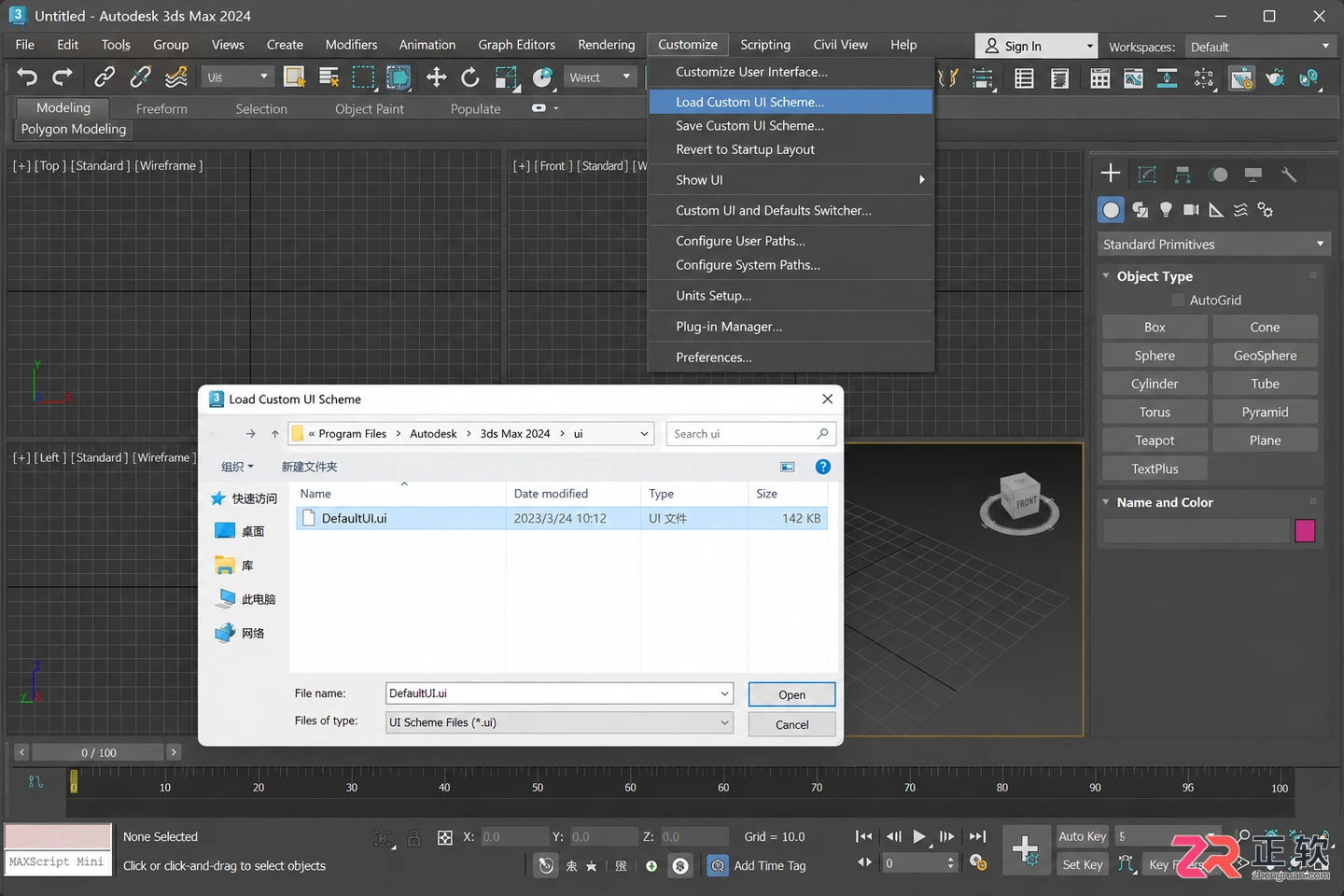This screenshot has width=1344, height=896.
Task: Click the Sphere primitive button
Action: click(1155, 356)
